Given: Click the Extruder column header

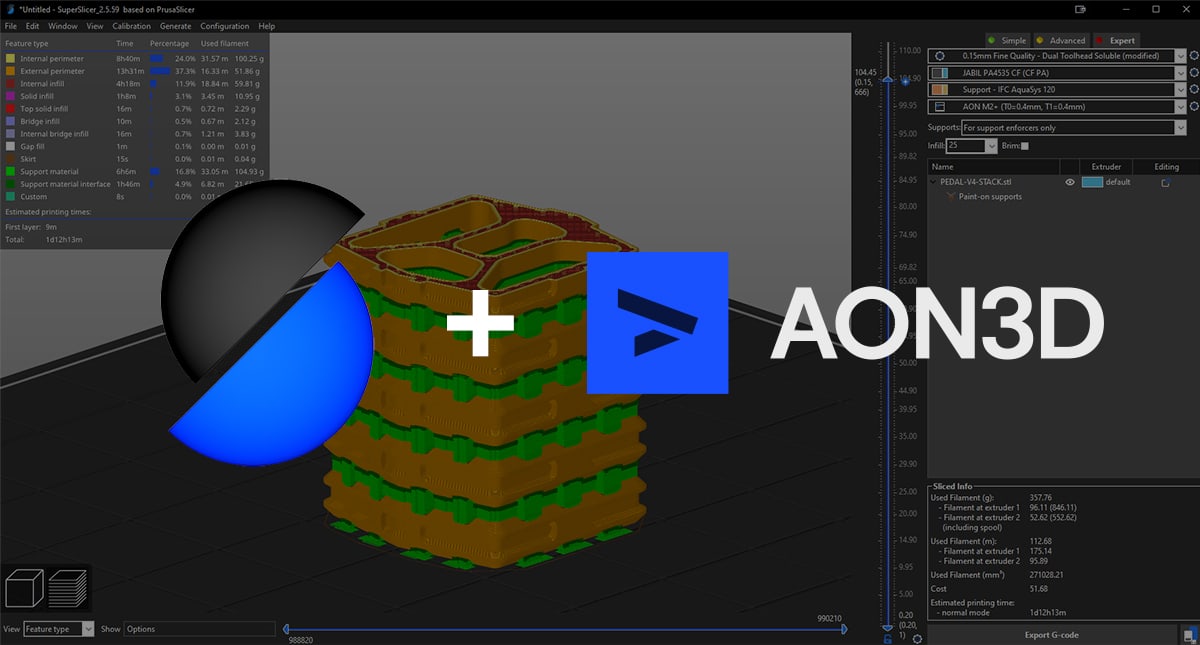Looking at the screenshot, I should [x=1106, y=167].
